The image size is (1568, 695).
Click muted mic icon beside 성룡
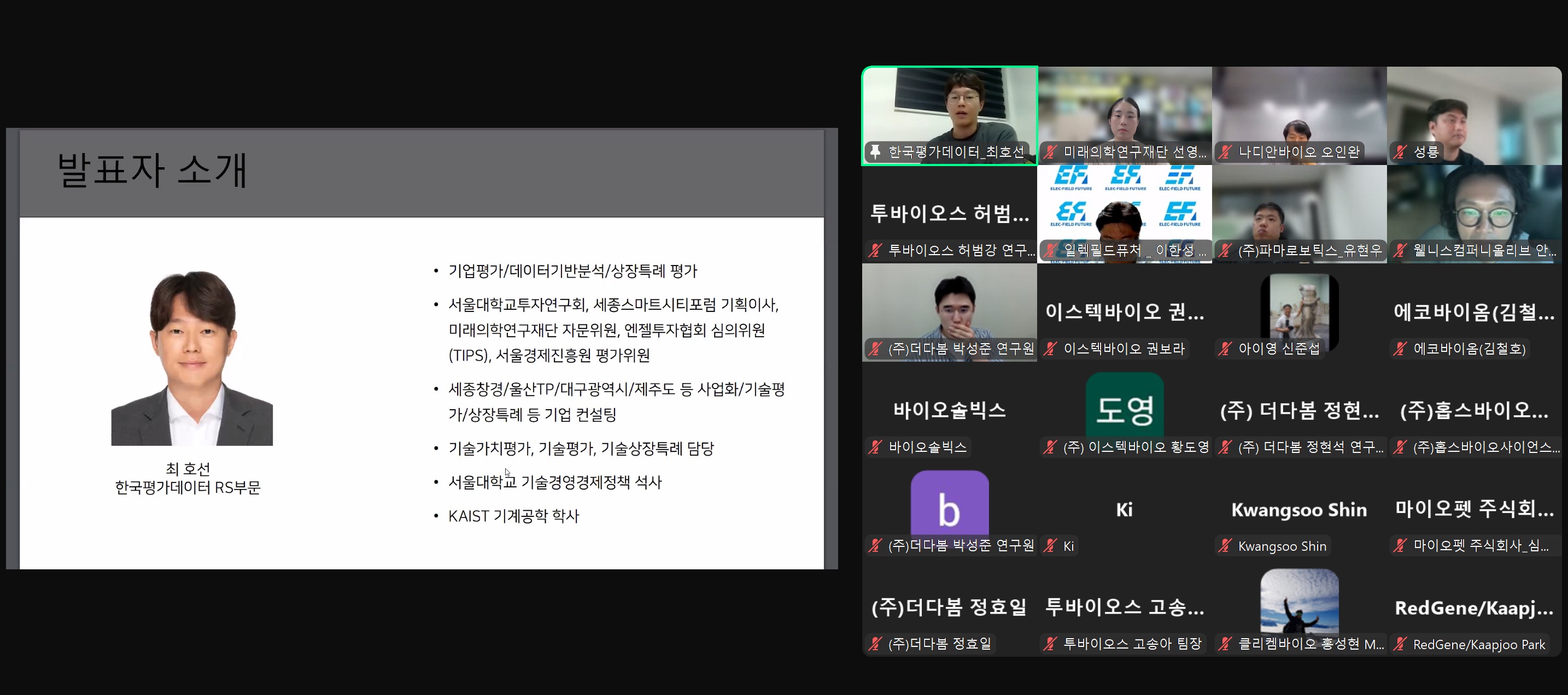tap(1401, 151)
